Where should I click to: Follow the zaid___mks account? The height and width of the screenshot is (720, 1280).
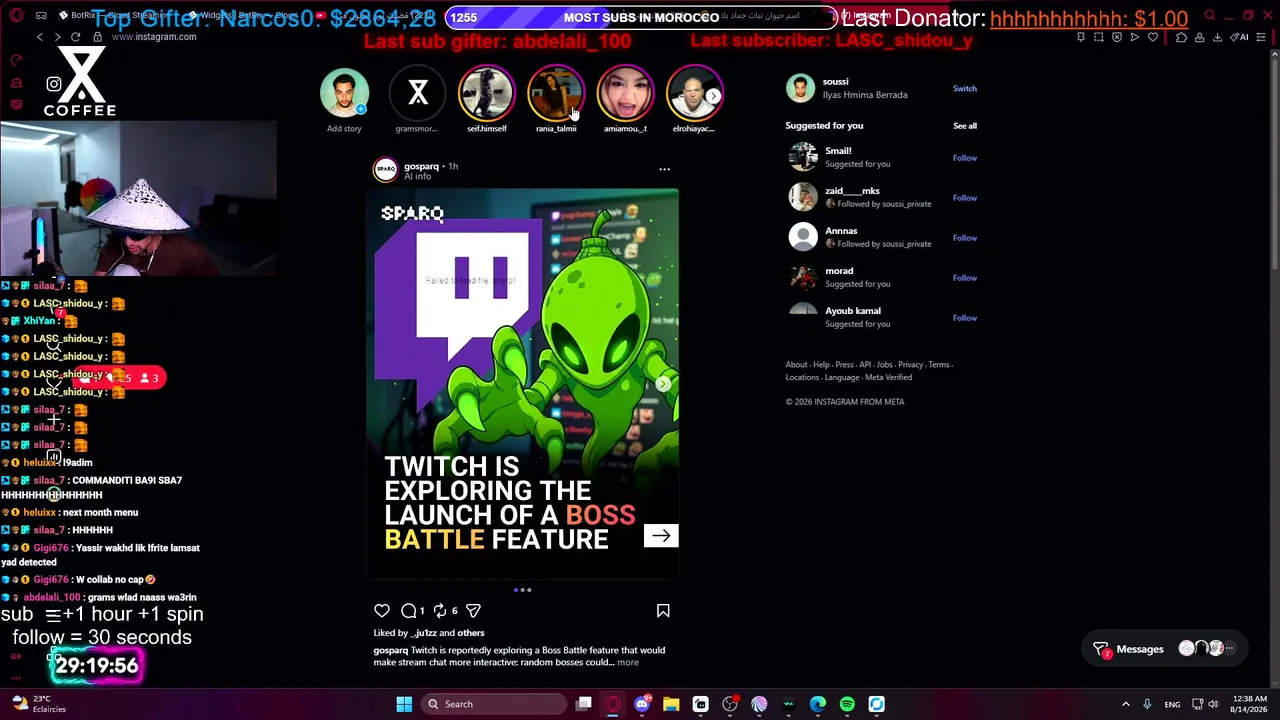[964, 198]
